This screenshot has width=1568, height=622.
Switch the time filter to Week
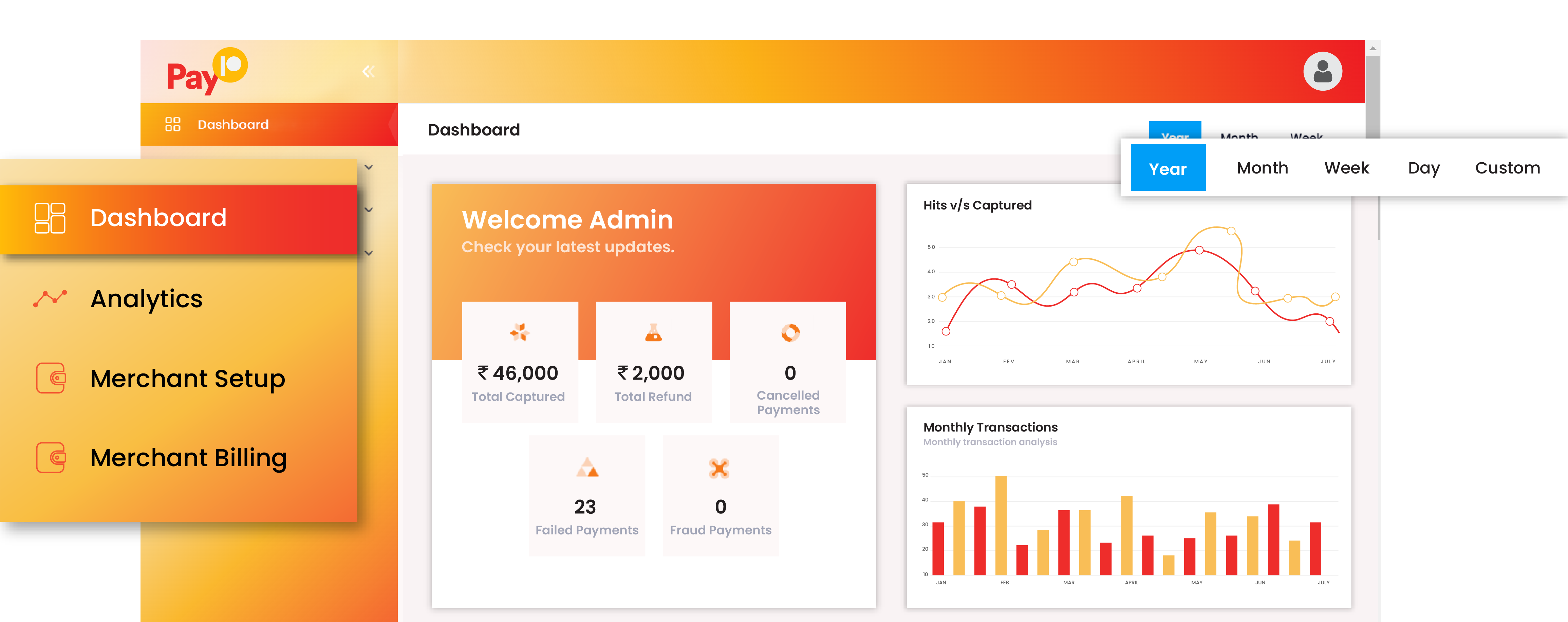(x=1346, y=168)
